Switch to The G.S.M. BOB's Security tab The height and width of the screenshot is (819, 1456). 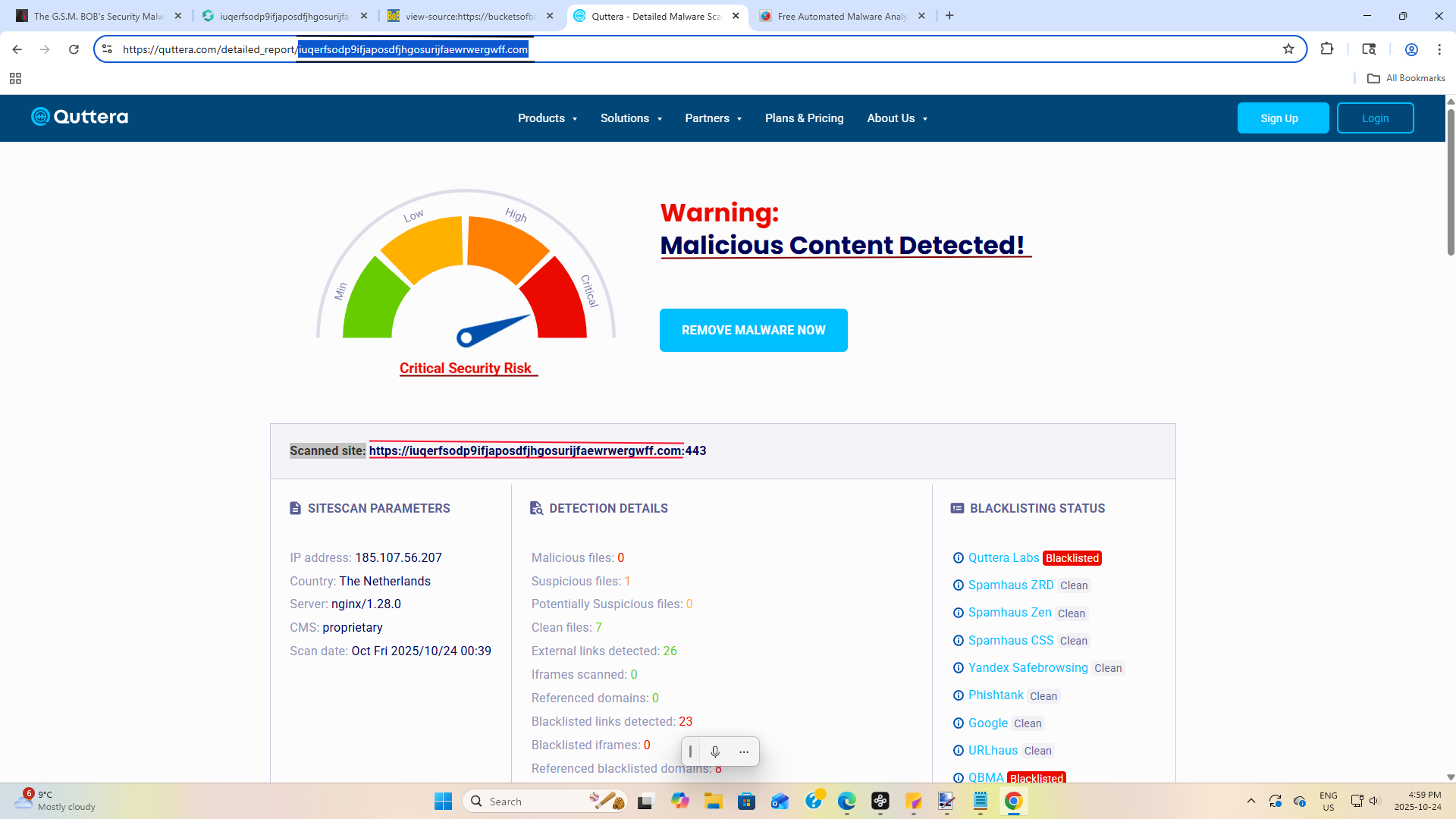[99, 16]
